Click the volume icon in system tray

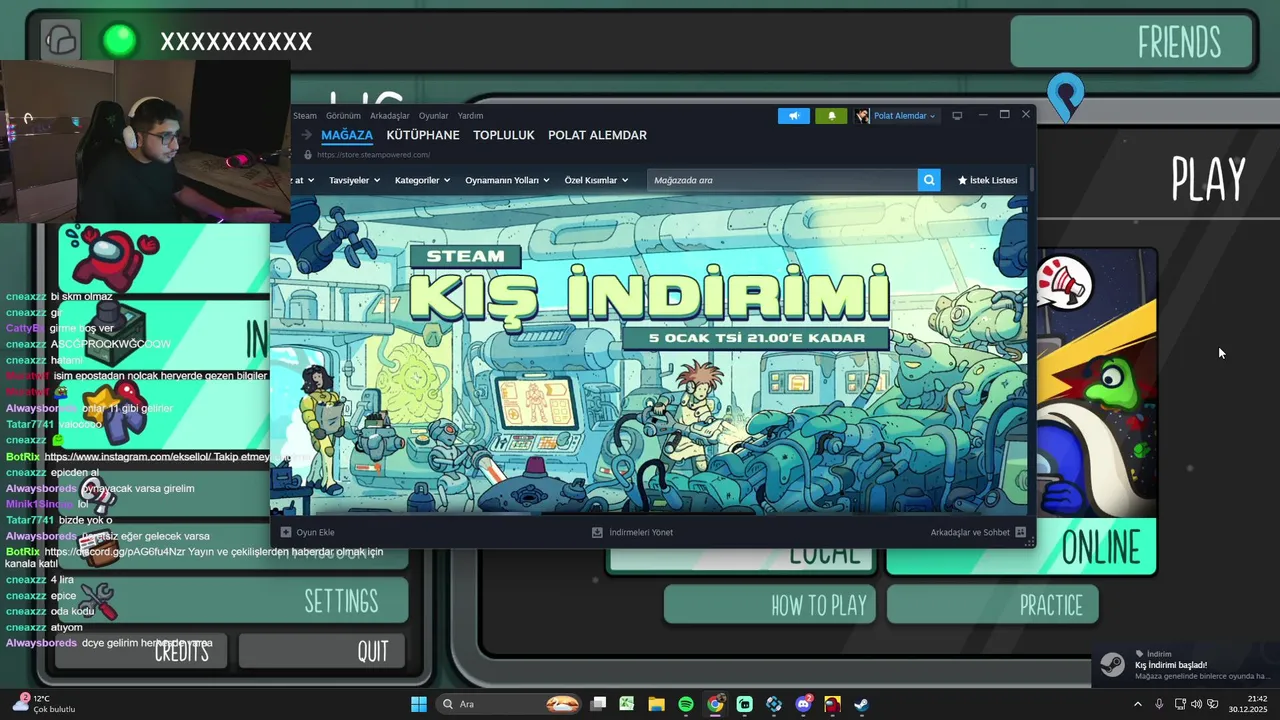[x=1196, y=704]
